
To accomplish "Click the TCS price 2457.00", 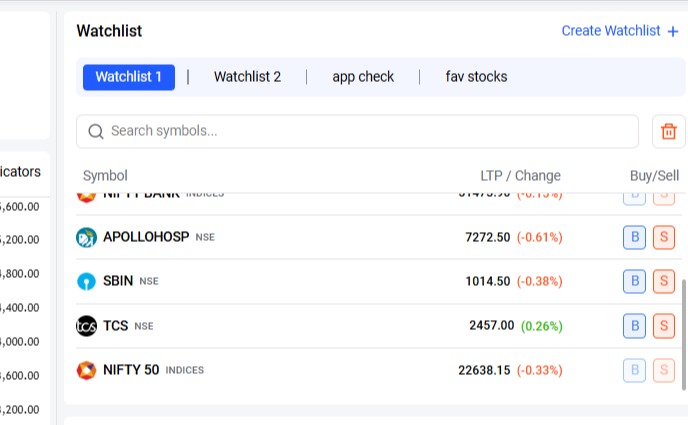I will tap(491, 326).
